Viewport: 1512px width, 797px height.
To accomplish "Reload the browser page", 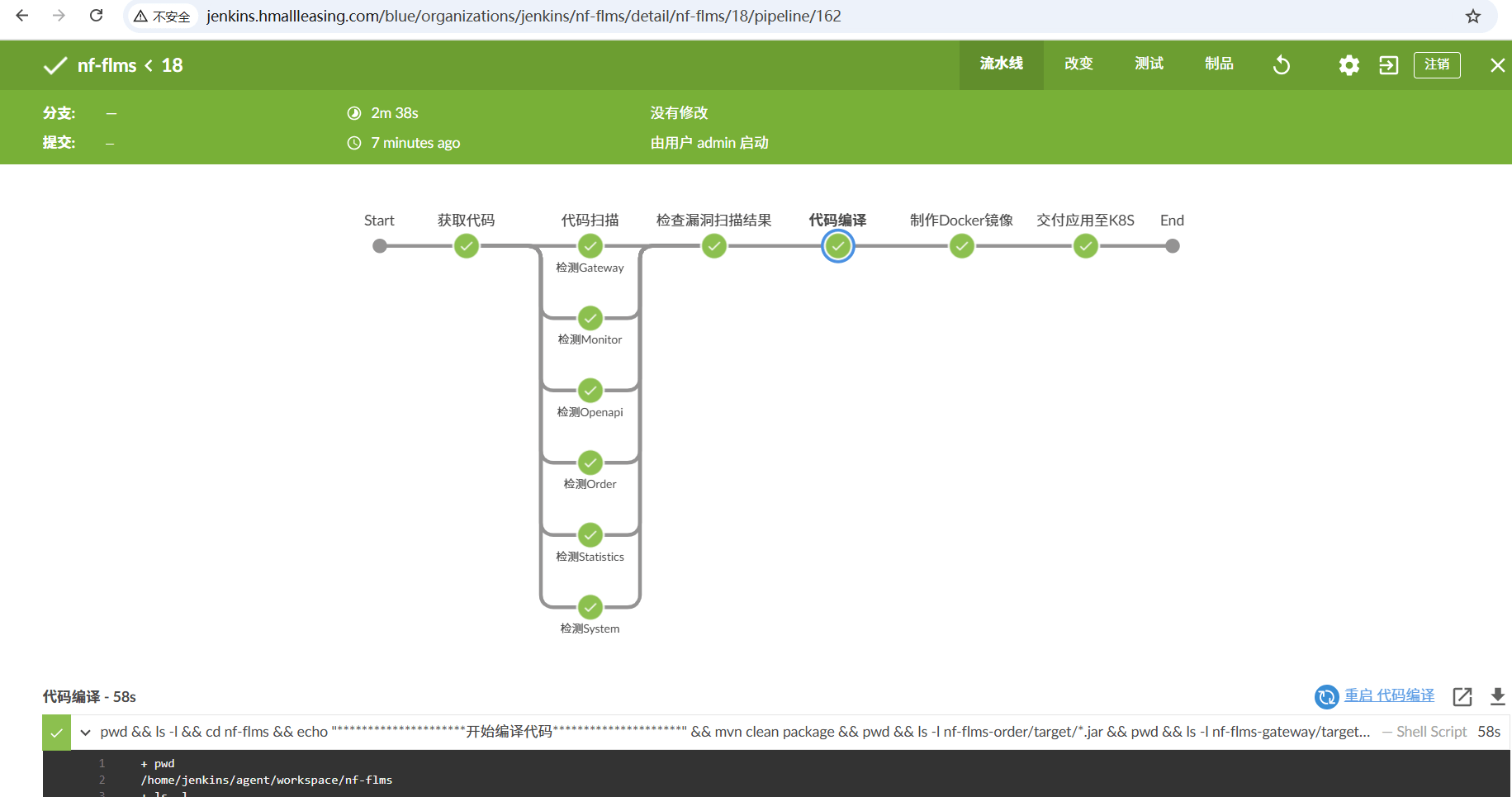I will pos(97,16).
